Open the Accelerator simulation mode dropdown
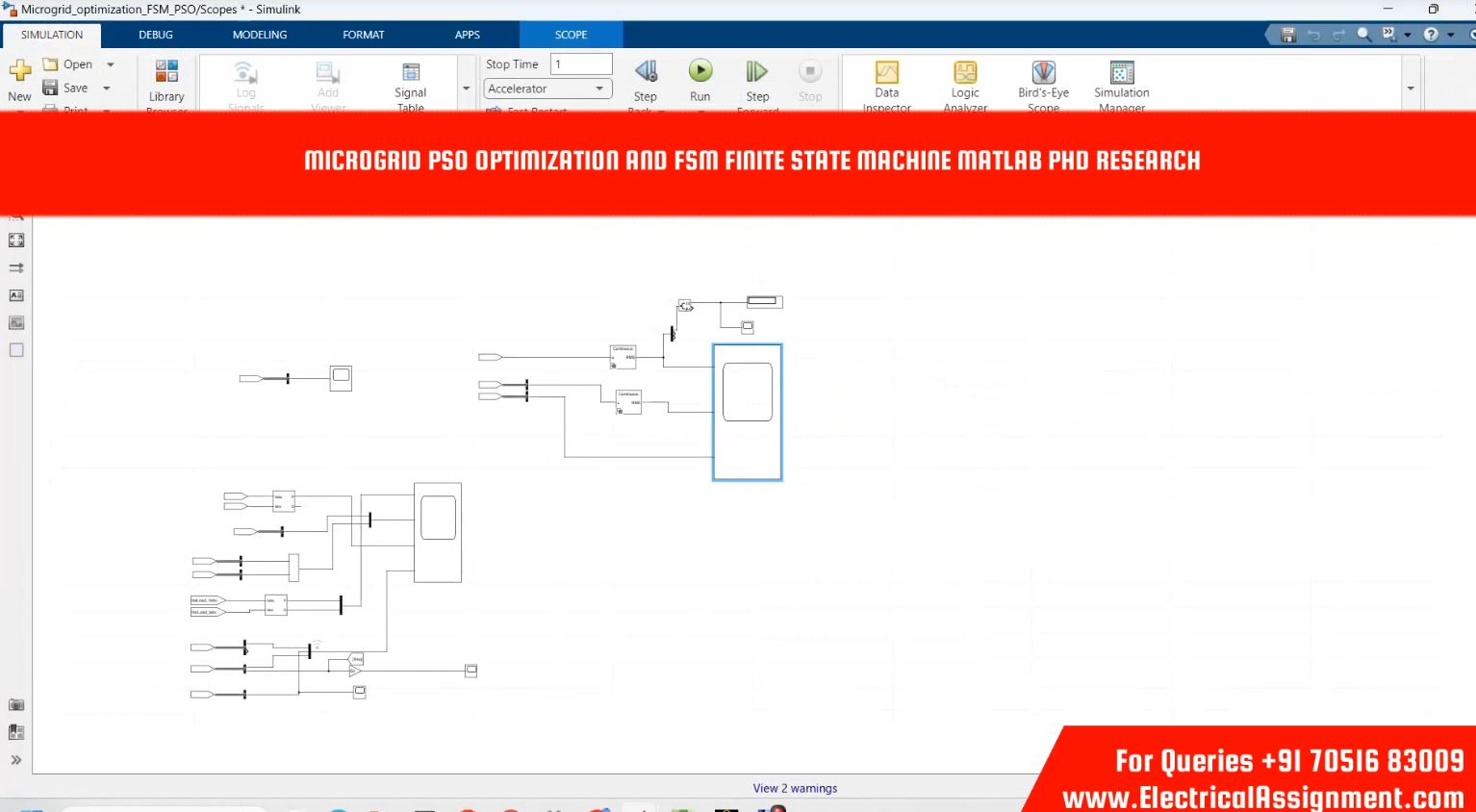Image resolution: width=1476 pixels, height=812 pixels. pos(547,89)
